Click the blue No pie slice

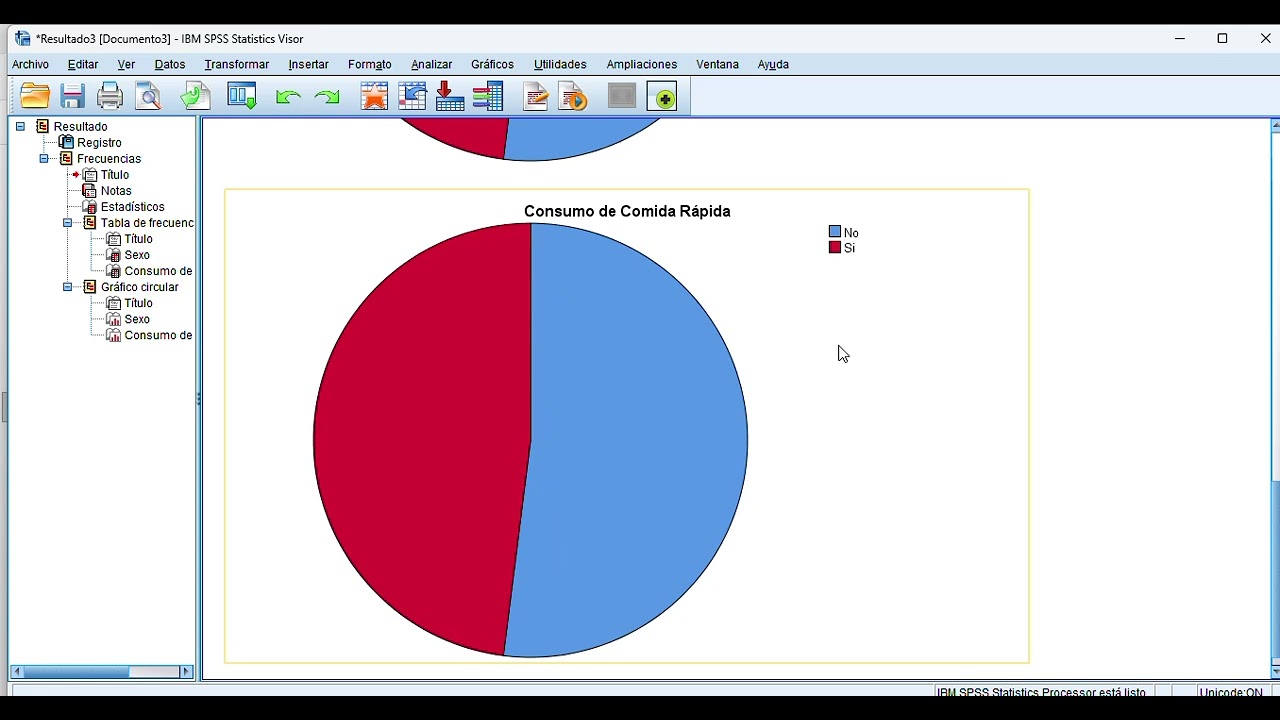[x=640, y=440]
